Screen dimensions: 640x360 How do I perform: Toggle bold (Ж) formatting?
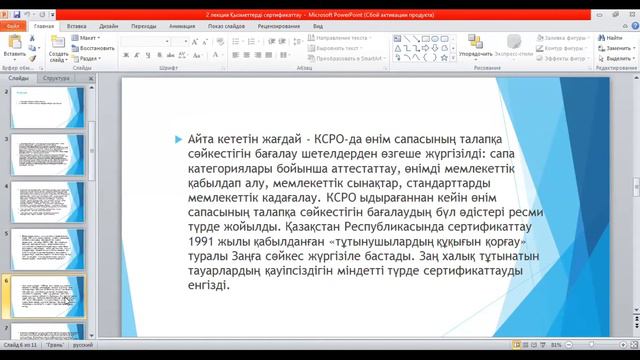[x=126, y=55]
